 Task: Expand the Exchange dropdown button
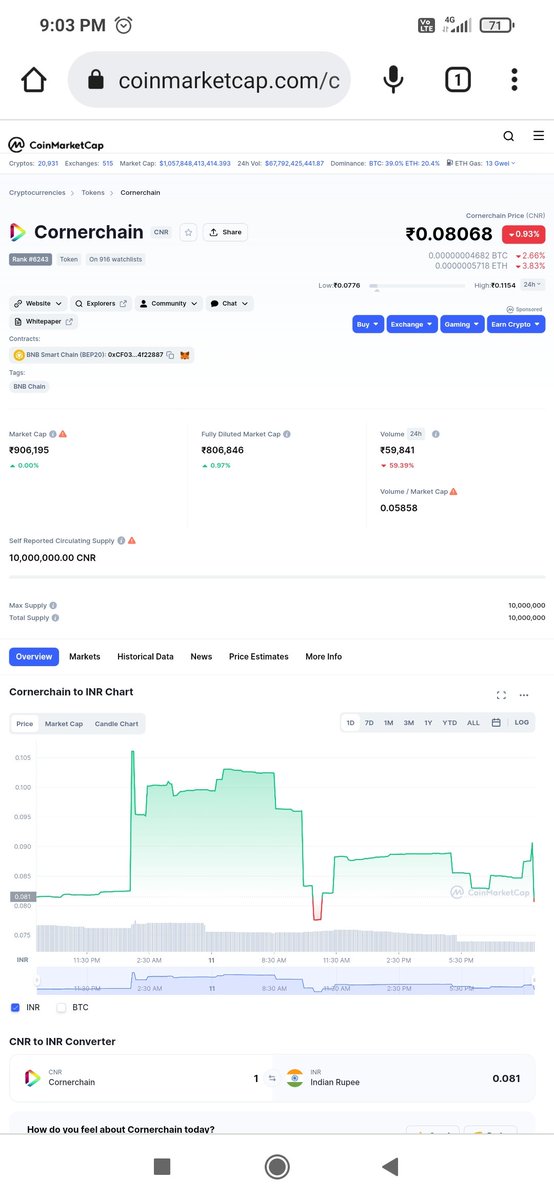pyautogui.click(x=412, y=324)
